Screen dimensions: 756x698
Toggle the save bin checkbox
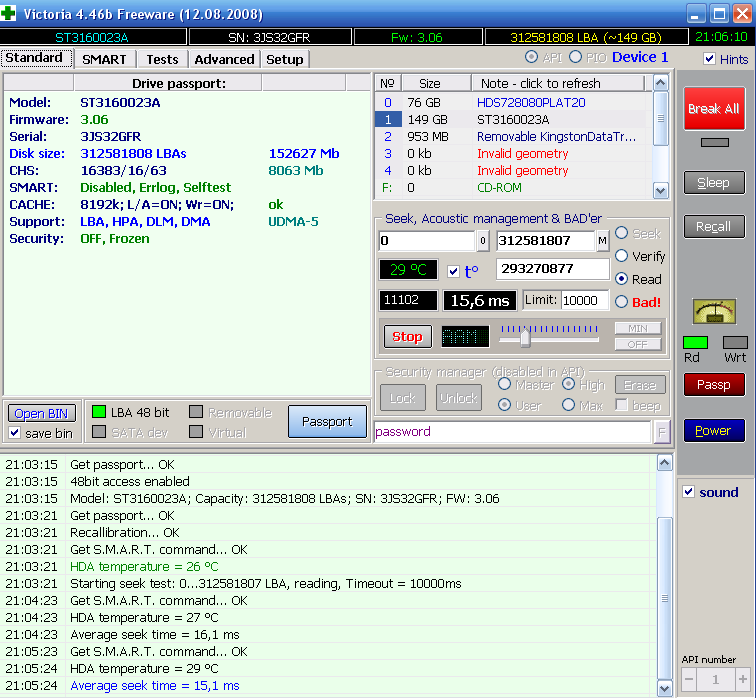[15, 432]
